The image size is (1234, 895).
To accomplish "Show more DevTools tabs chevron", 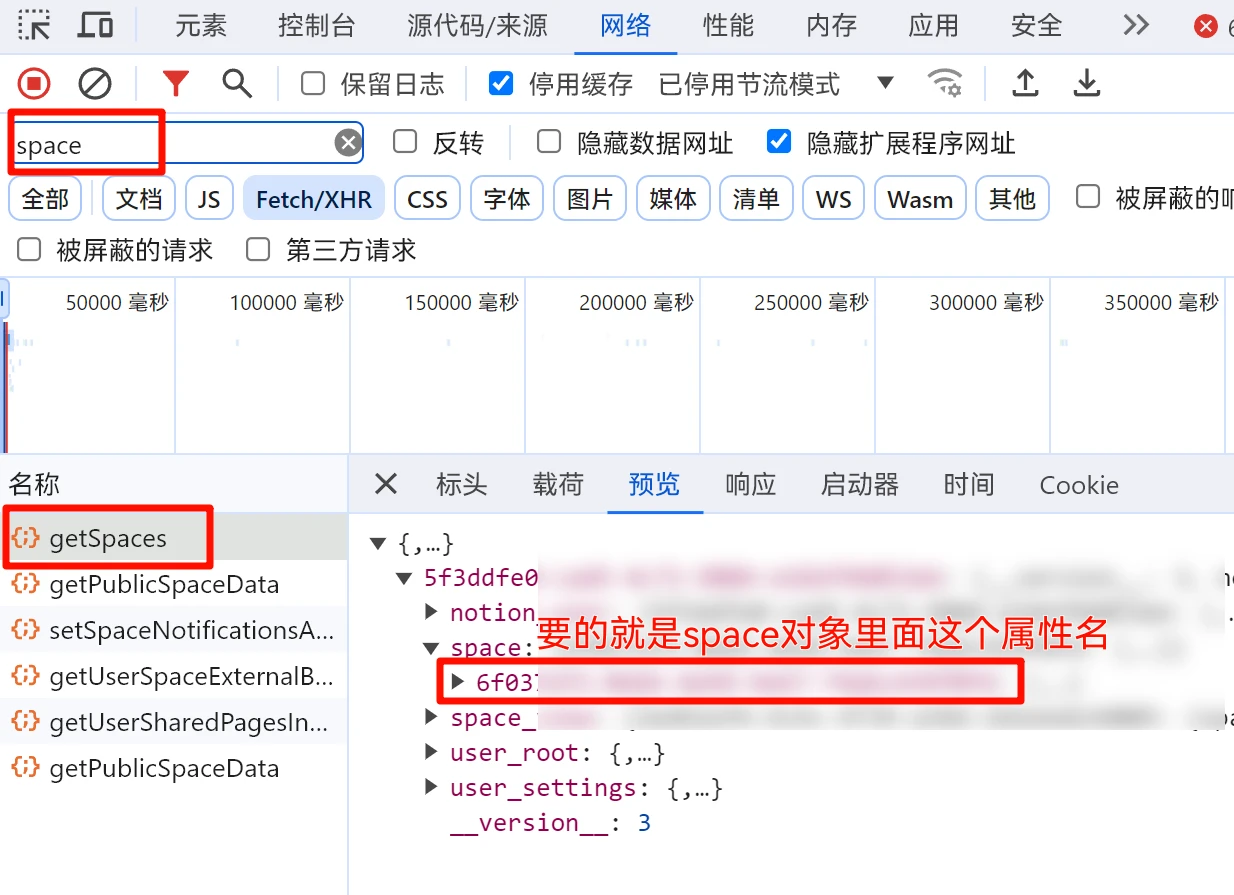I will 1136,25.
